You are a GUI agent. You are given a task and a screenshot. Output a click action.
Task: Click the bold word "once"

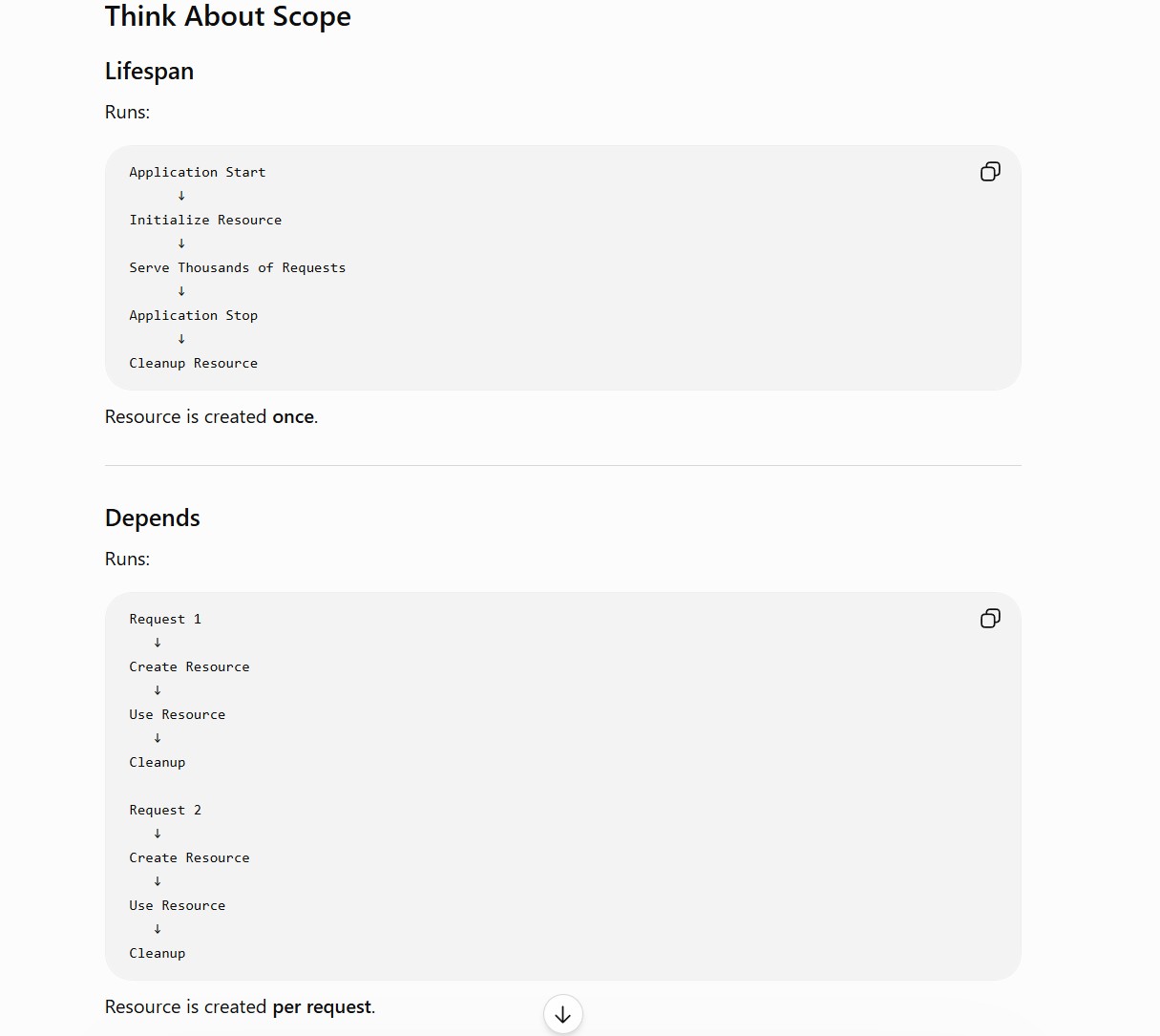pos(293,417)
